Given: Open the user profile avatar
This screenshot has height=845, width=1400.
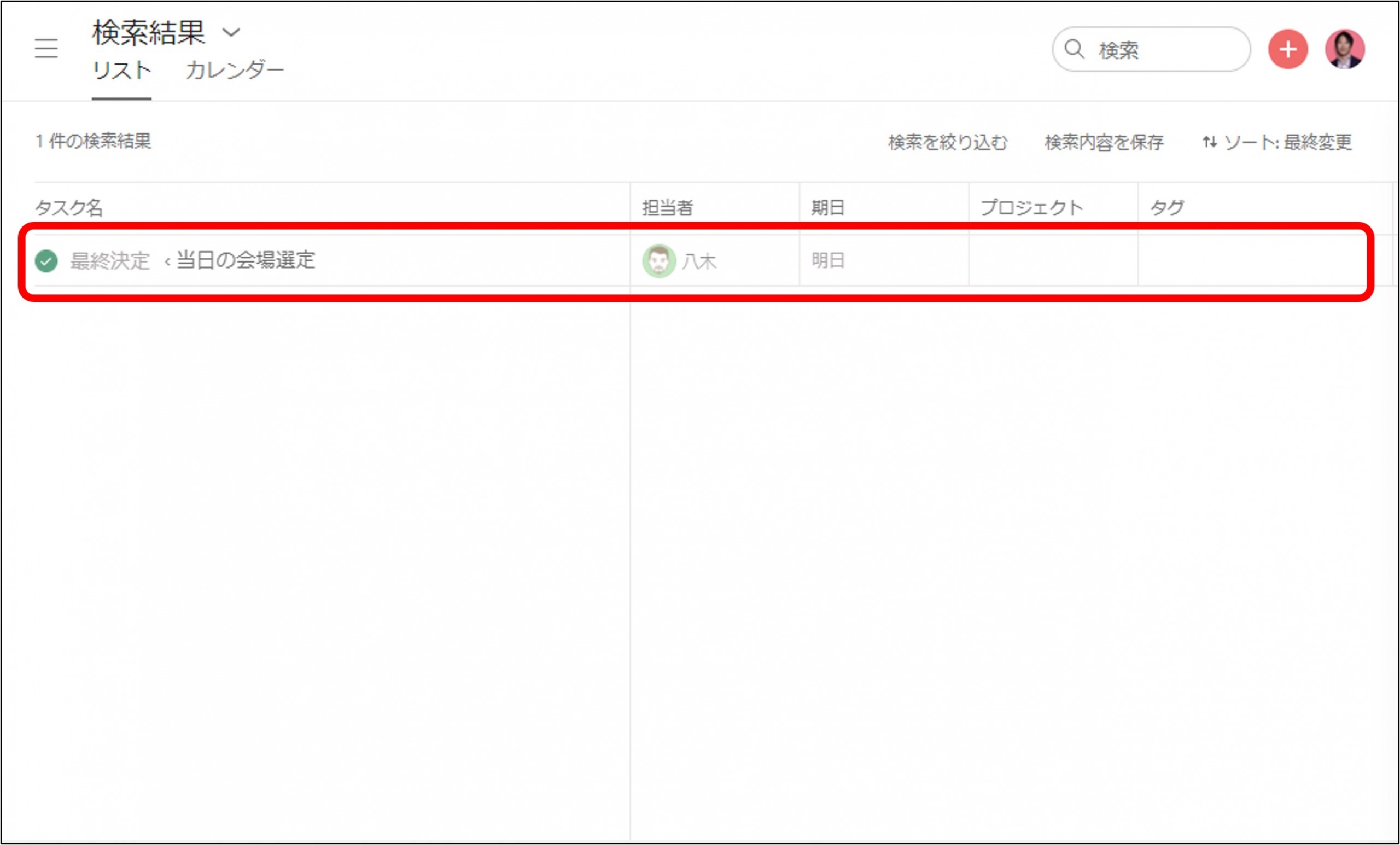Looking at the screenshot, I should 1344,49.
